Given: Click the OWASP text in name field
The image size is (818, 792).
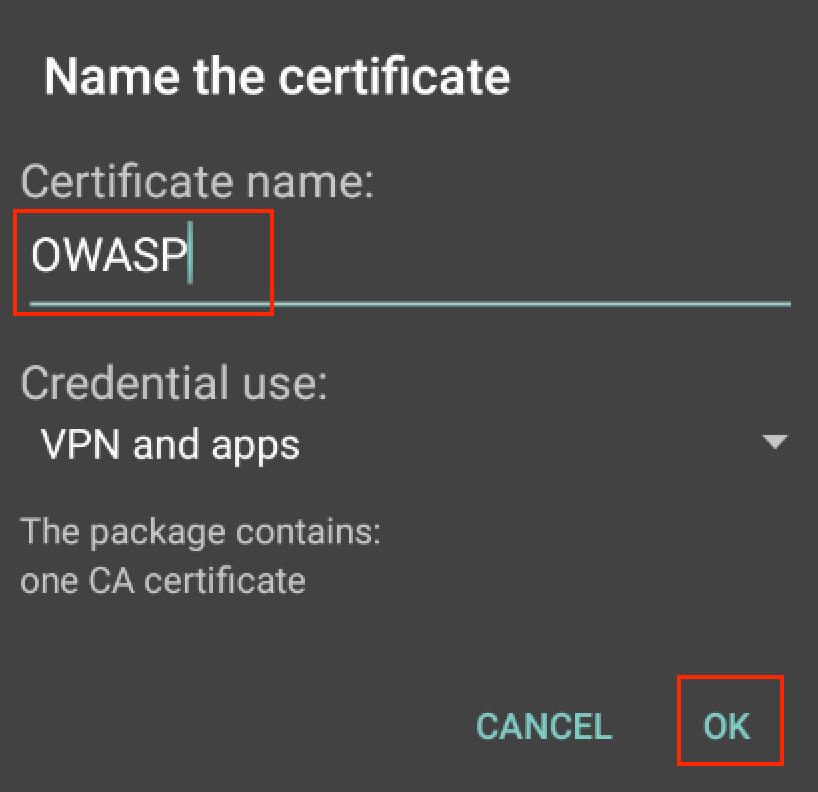Looking at the screenshot, I should [x=109, y=257].
